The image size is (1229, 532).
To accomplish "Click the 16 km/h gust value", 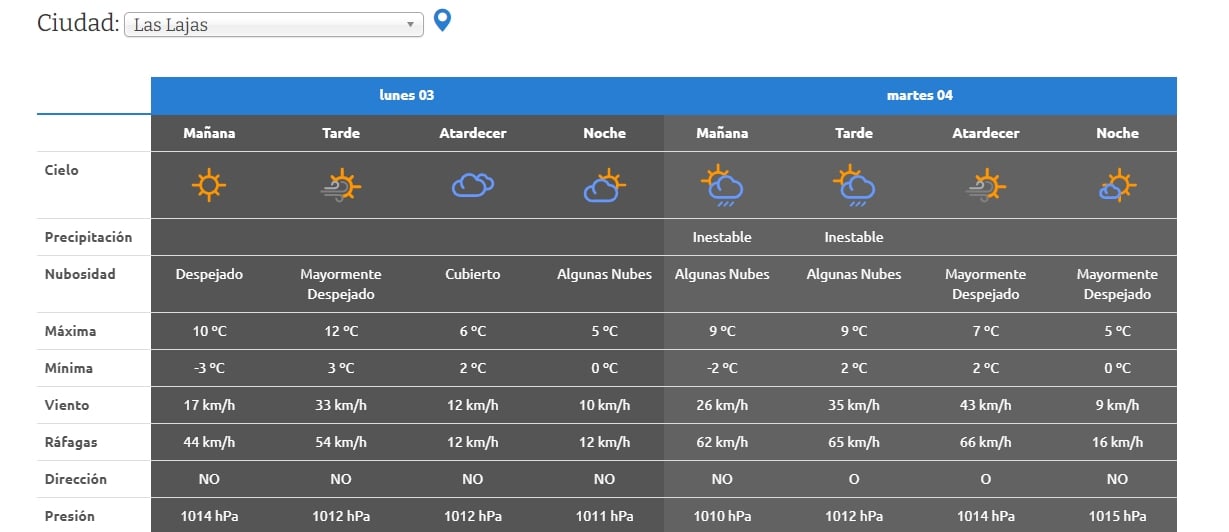I will tap(1117, 442).
